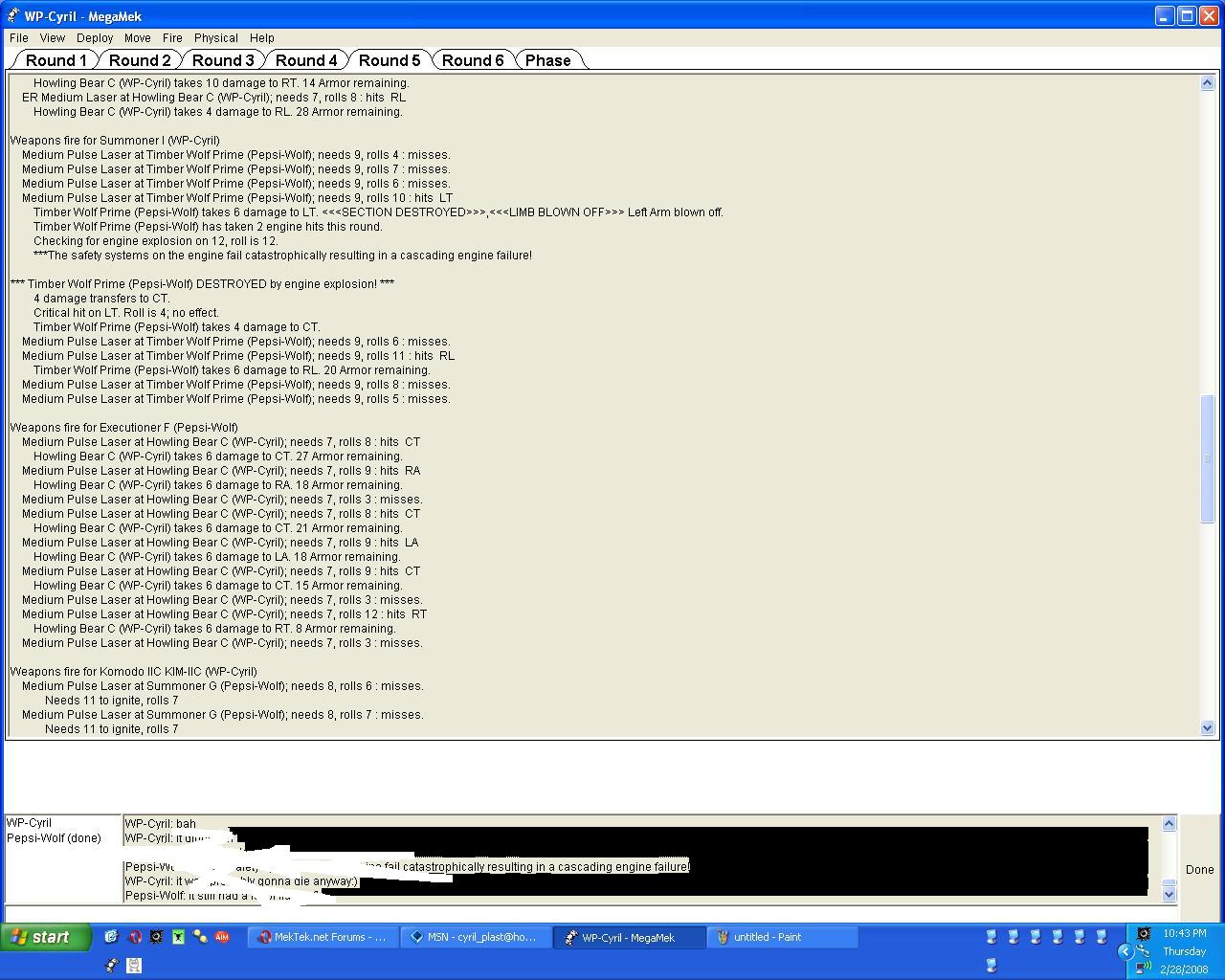Launch AIM from the quick launch bar

pyautogui.click(x=222, y=937)
